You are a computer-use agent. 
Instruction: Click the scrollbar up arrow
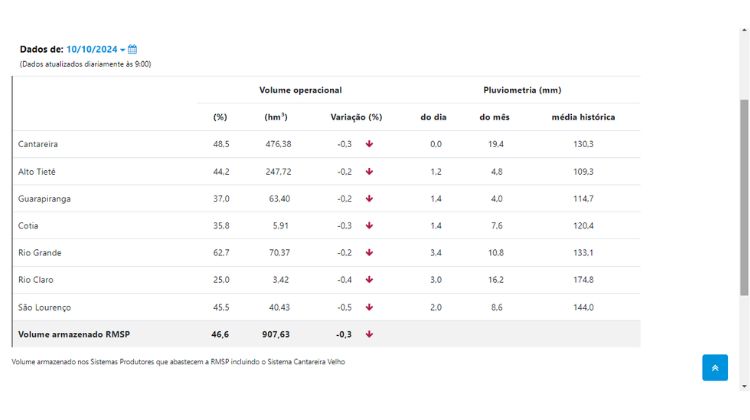(744, 32)
